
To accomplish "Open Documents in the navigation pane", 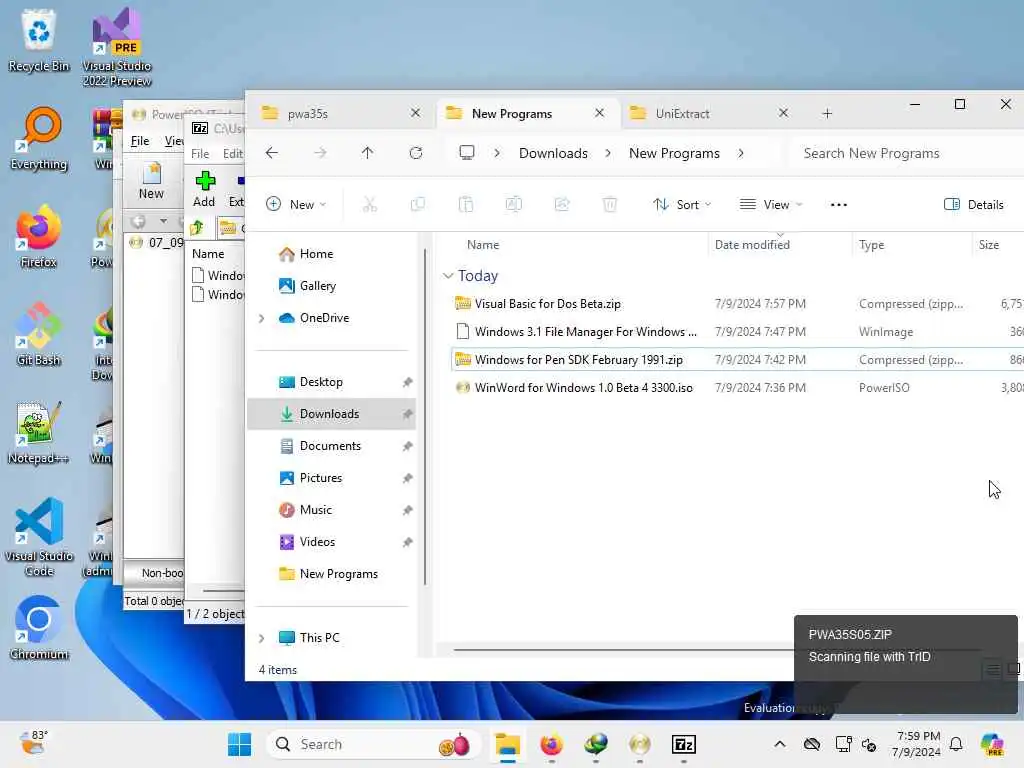I will pos(332,446).
